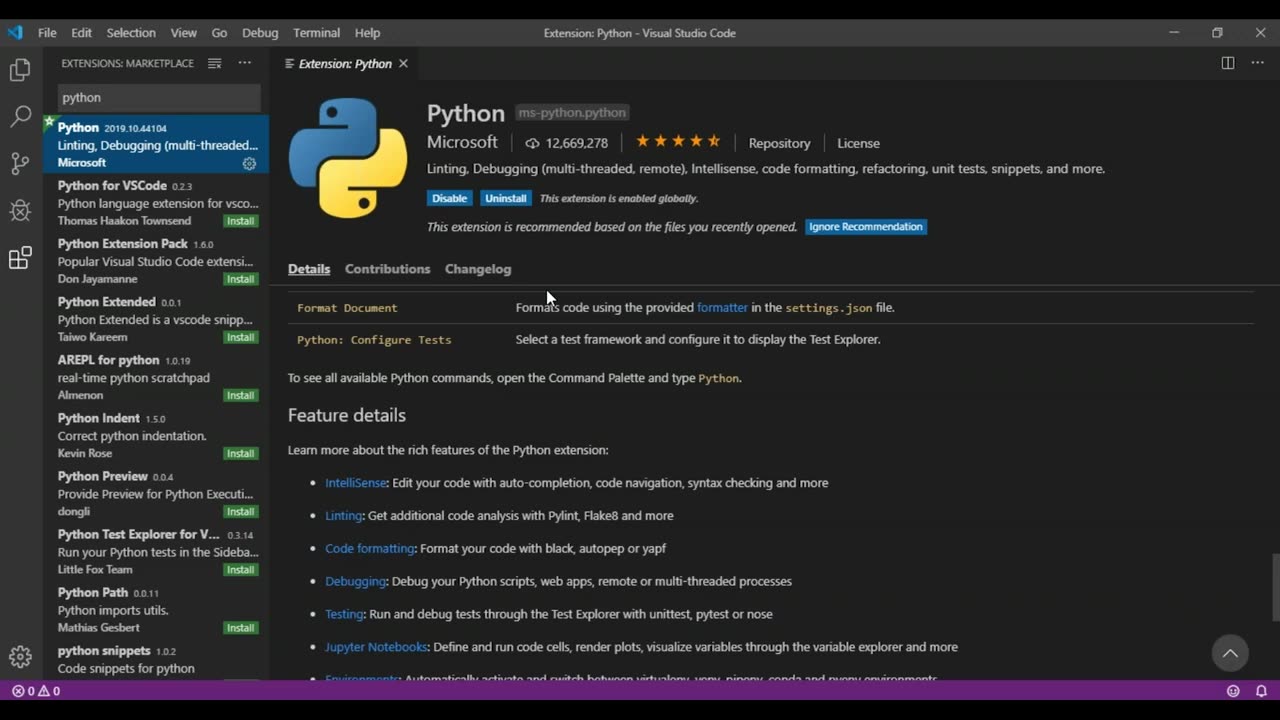Click the extensions search field

point(159,97)
